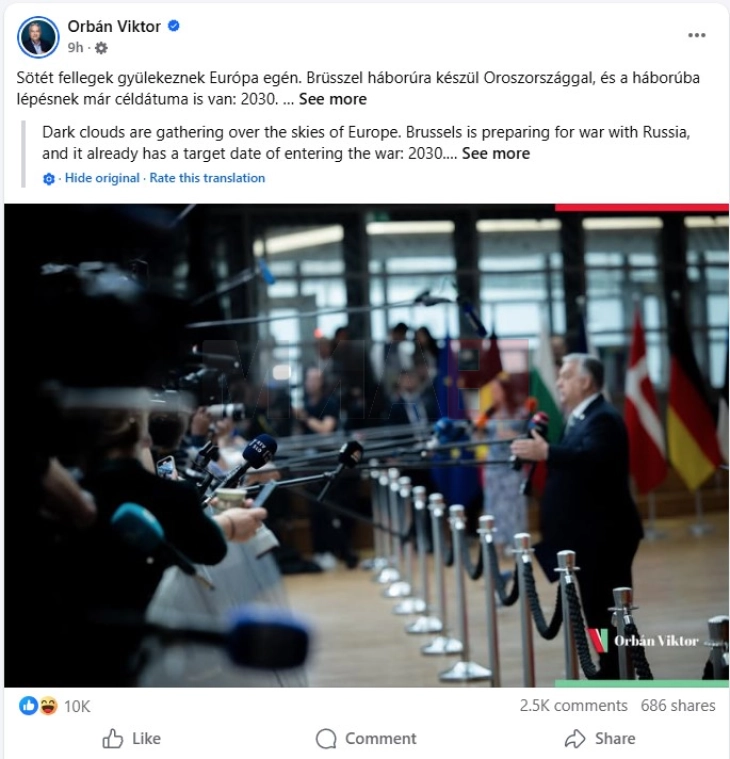Open post audience settings gear icon
The height and width of the screenshot is (759, 730).
click(x=101, y=48)
